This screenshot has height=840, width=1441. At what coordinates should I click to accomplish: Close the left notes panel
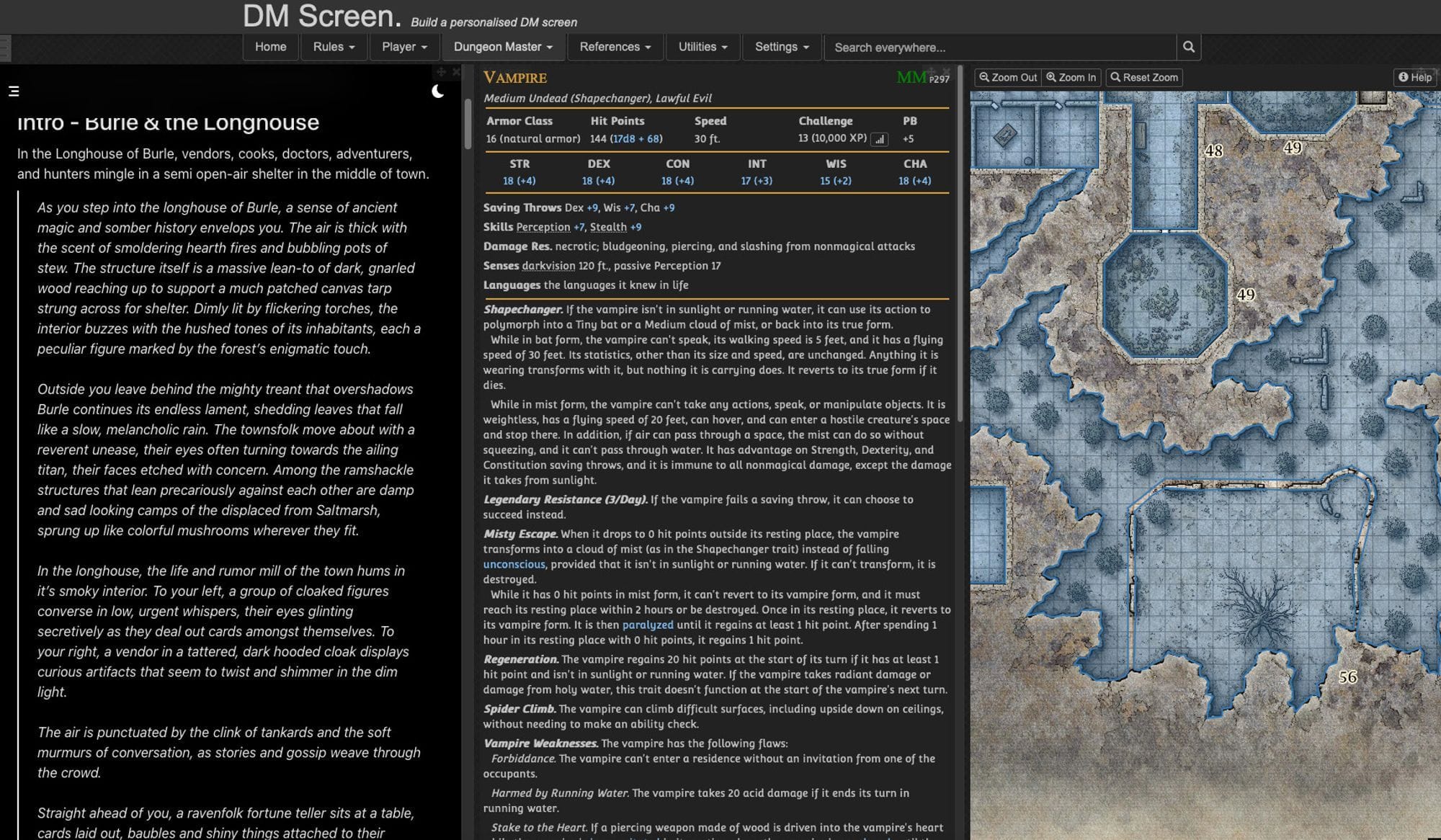click(x=455, y=71)
